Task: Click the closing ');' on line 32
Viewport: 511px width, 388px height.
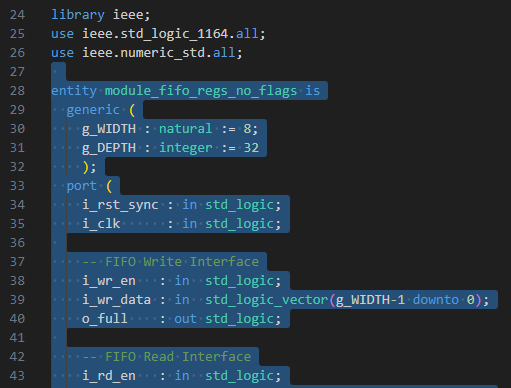Action: pos(89,167)
